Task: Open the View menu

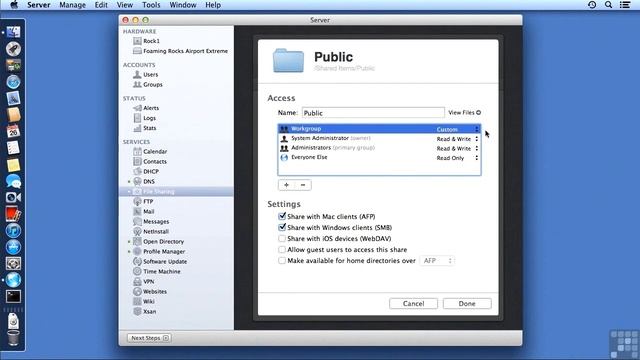Action: (x=124, y=5)
